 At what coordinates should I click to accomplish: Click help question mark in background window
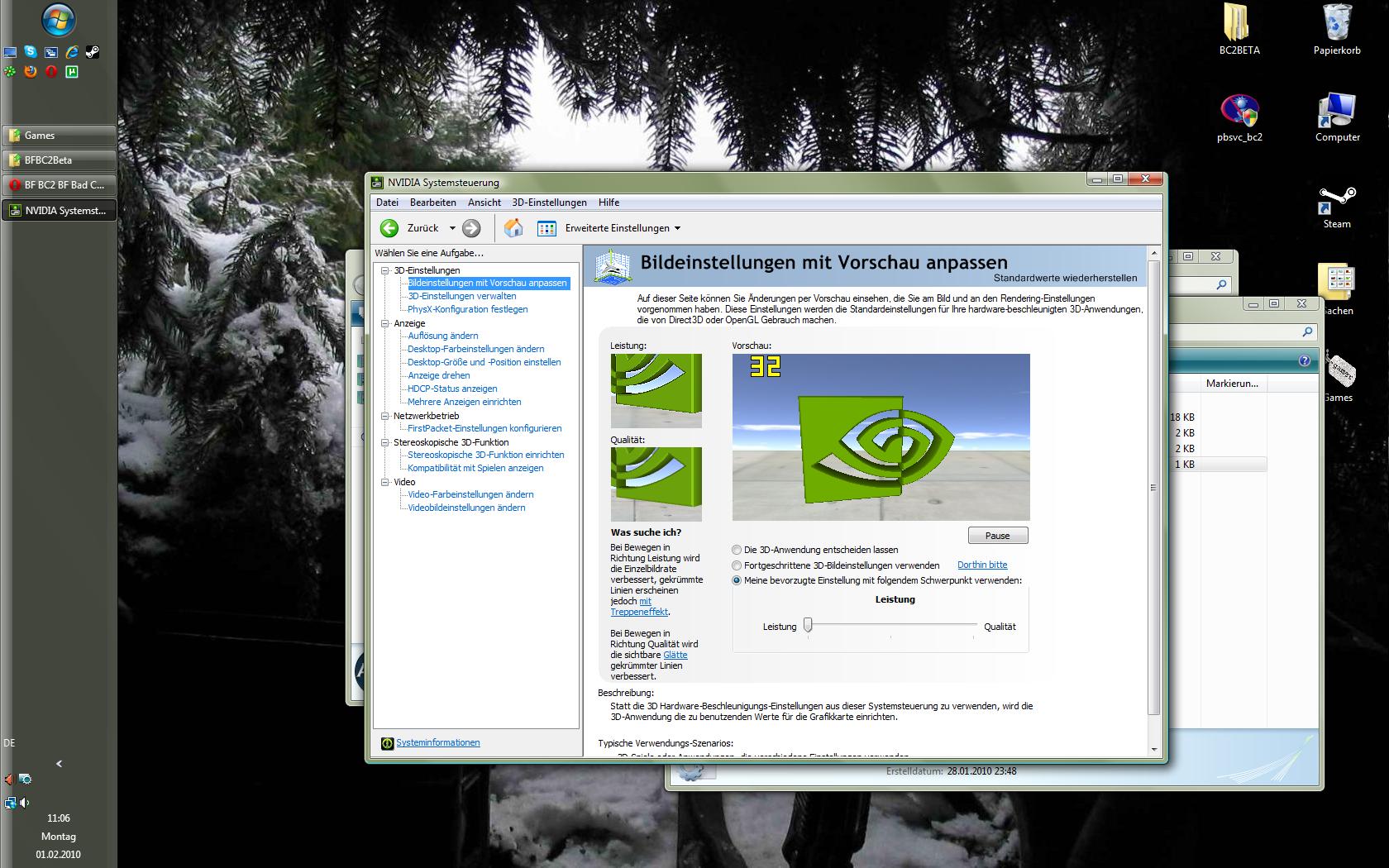click(x=1305, y=360)
